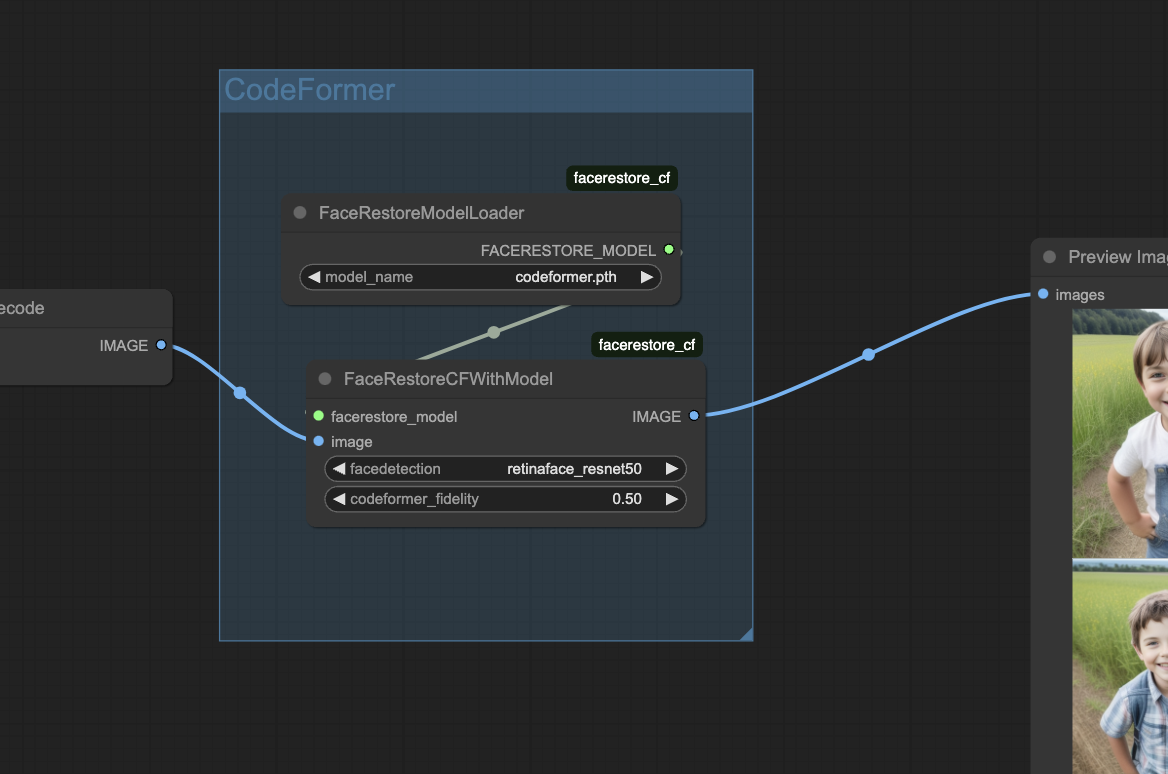Increase codeformer_fidelity using its right arrow
The width and height of the screenshot is (1168, 774).
671,499
